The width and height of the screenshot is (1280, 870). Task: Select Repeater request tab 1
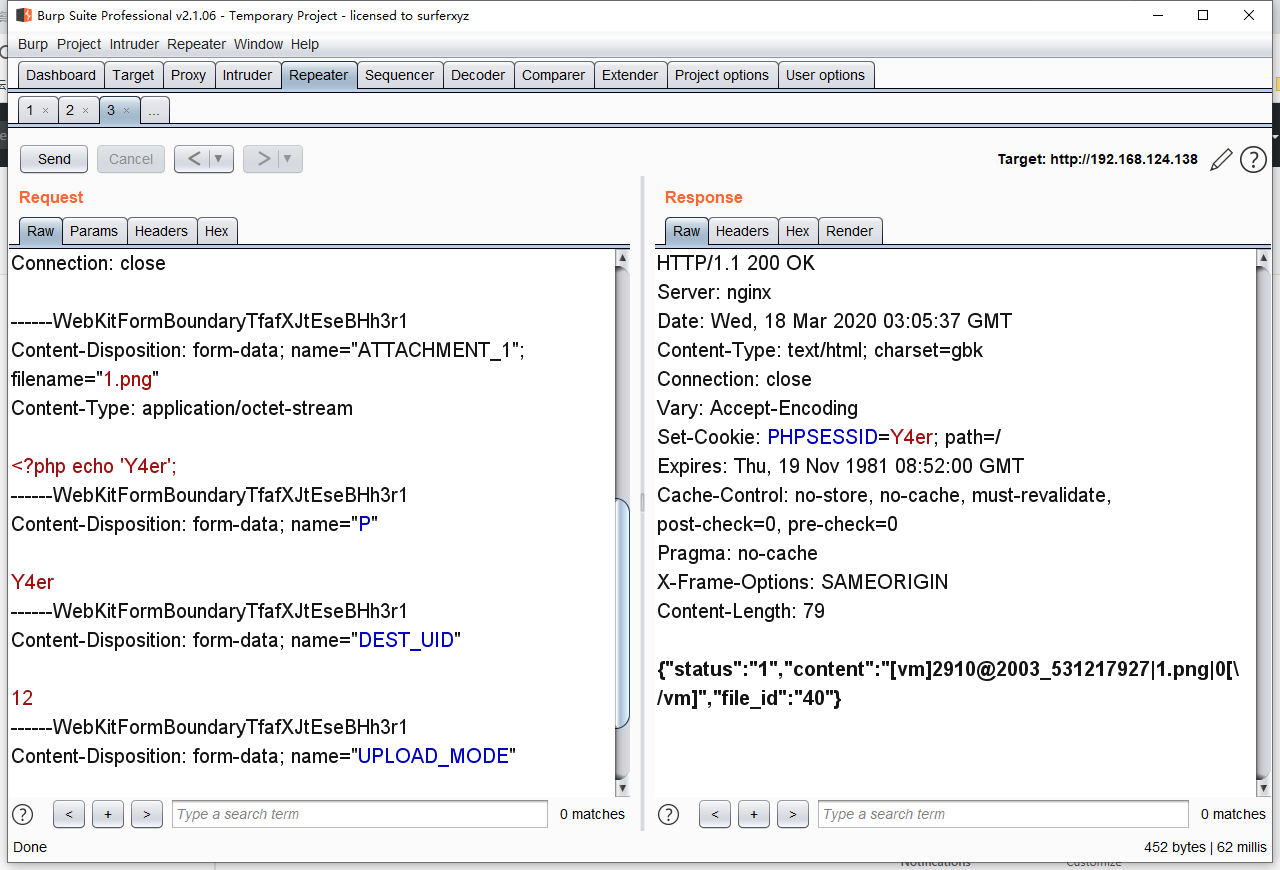pyautogui.click(x=30, y=111)
